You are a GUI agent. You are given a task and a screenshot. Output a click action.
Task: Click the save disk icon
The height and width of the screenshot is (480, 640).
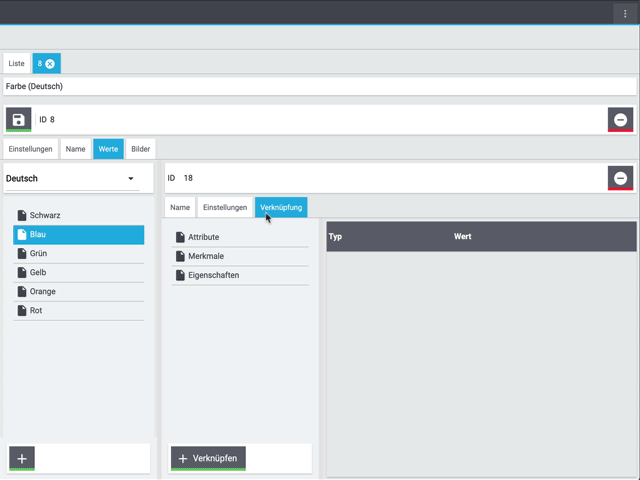click(x=18, y=120)
